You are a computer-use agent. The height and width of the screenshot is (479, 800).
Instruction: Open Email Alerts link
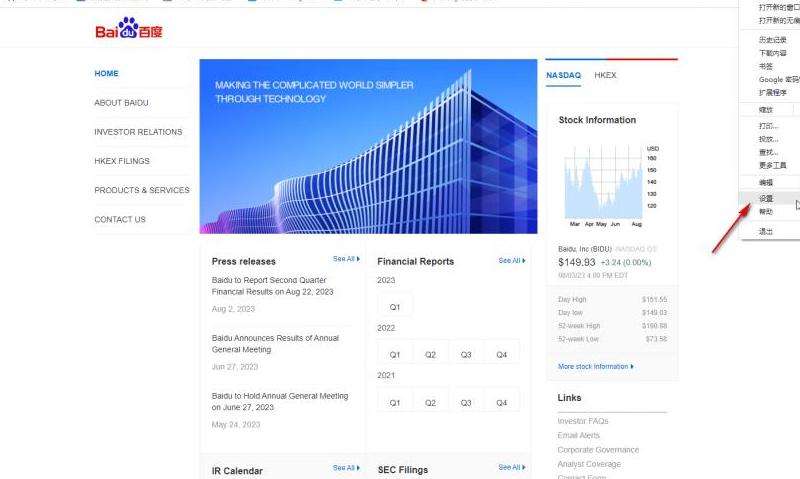pos(579,435)
